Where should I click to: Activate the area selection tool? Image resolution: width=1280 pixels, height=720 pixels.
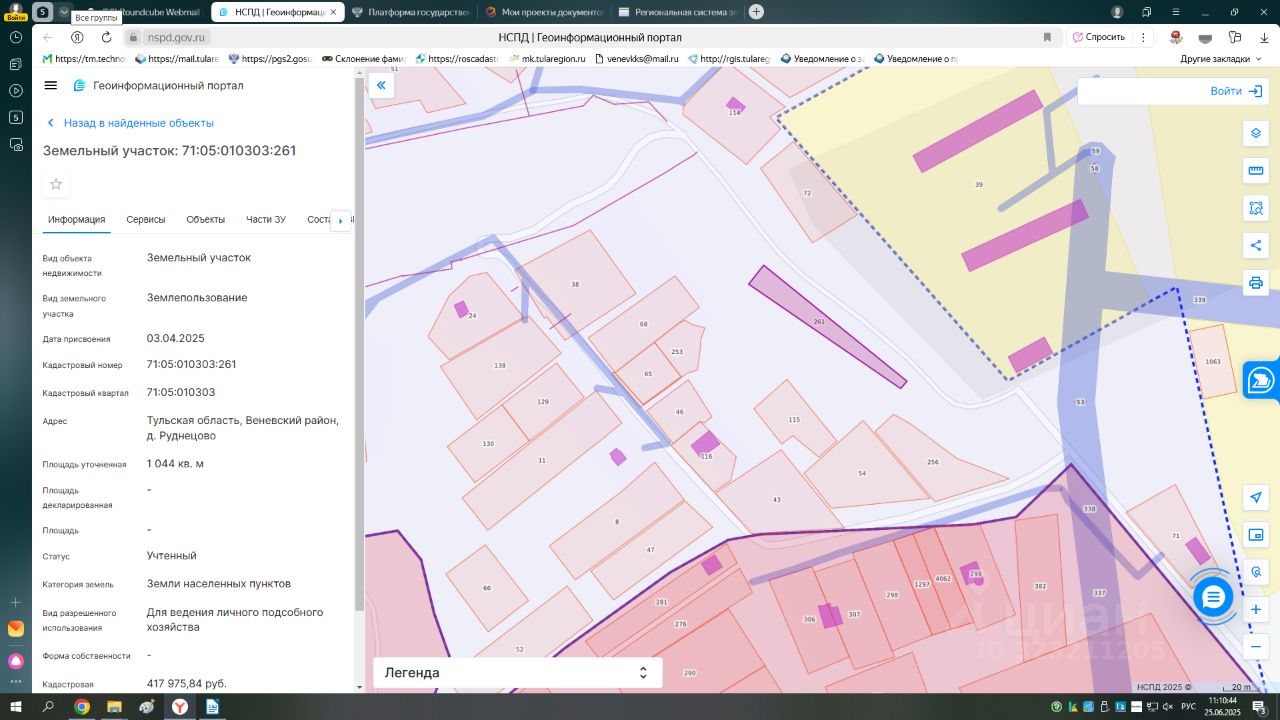pyautogui.click(x=1256, y=208)
